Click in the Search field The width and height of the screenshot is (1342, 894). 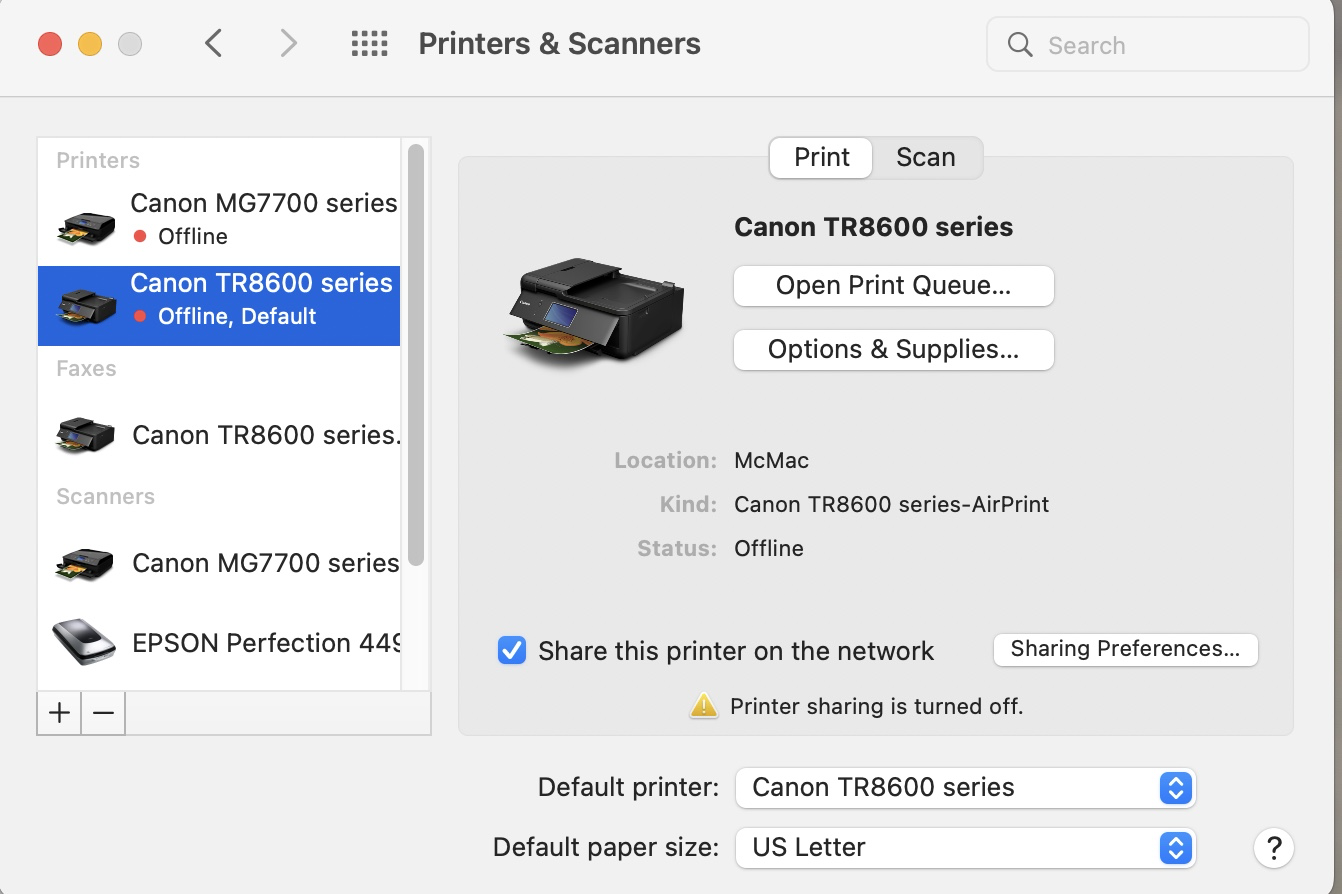point(1160,45)
